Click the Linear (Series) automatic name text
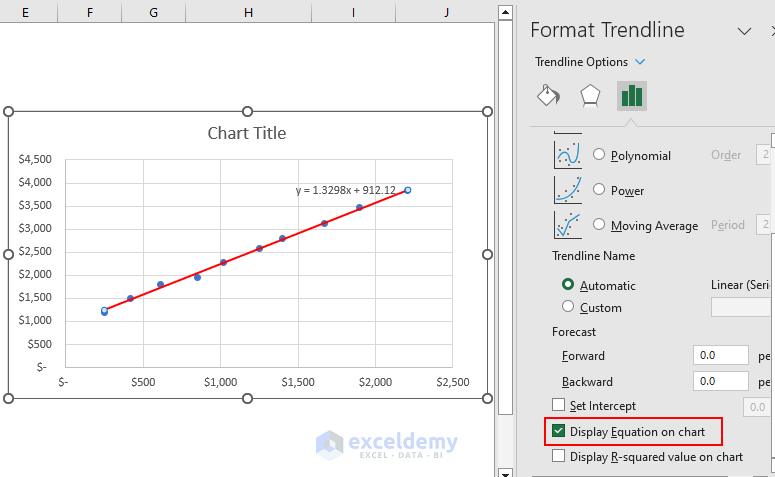The image size is (775, 477). (741, 285)
